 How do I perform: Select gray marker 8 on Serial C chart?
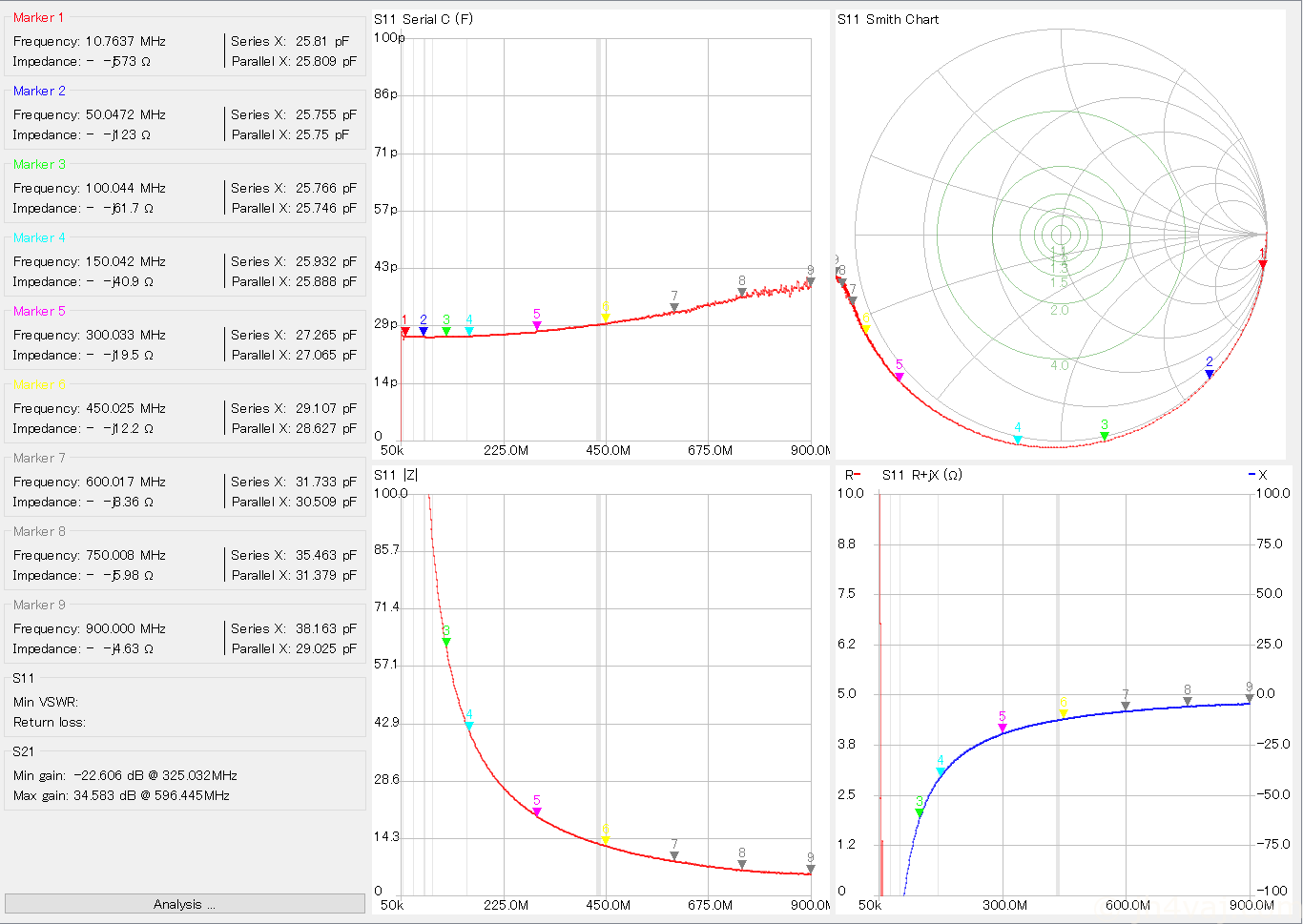pyautogui.click(x=742, y=293)
